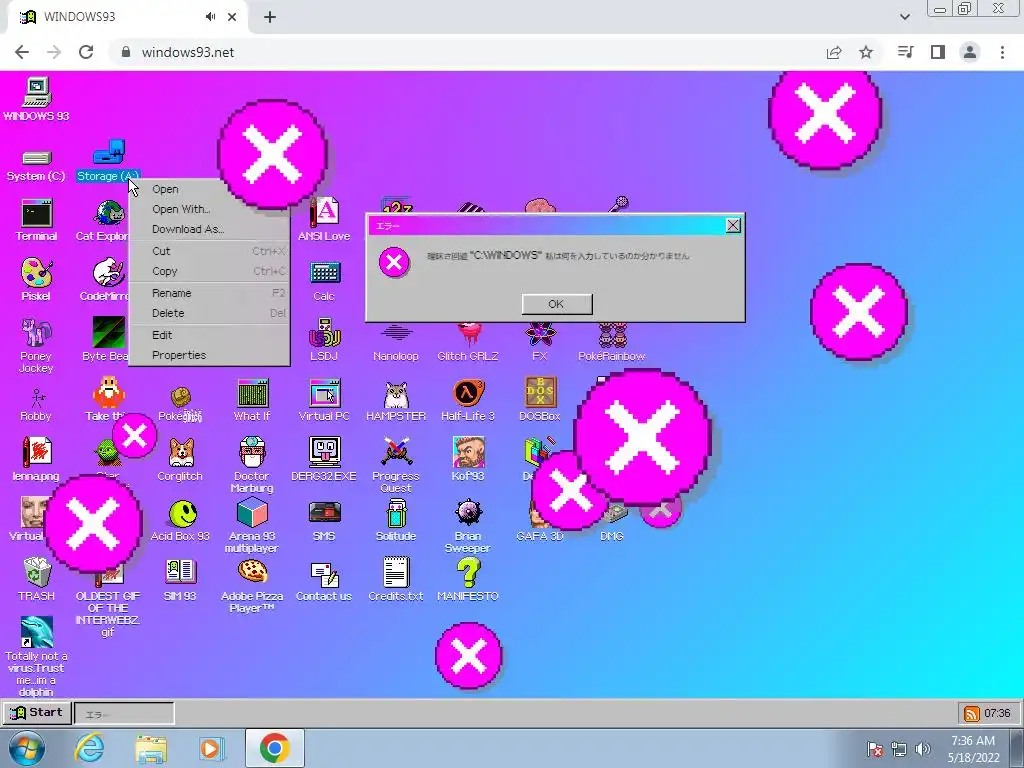This screenshot has height=768, width=1024.
Task: Open the Contact us icon
Action: [x=324, y=575]
